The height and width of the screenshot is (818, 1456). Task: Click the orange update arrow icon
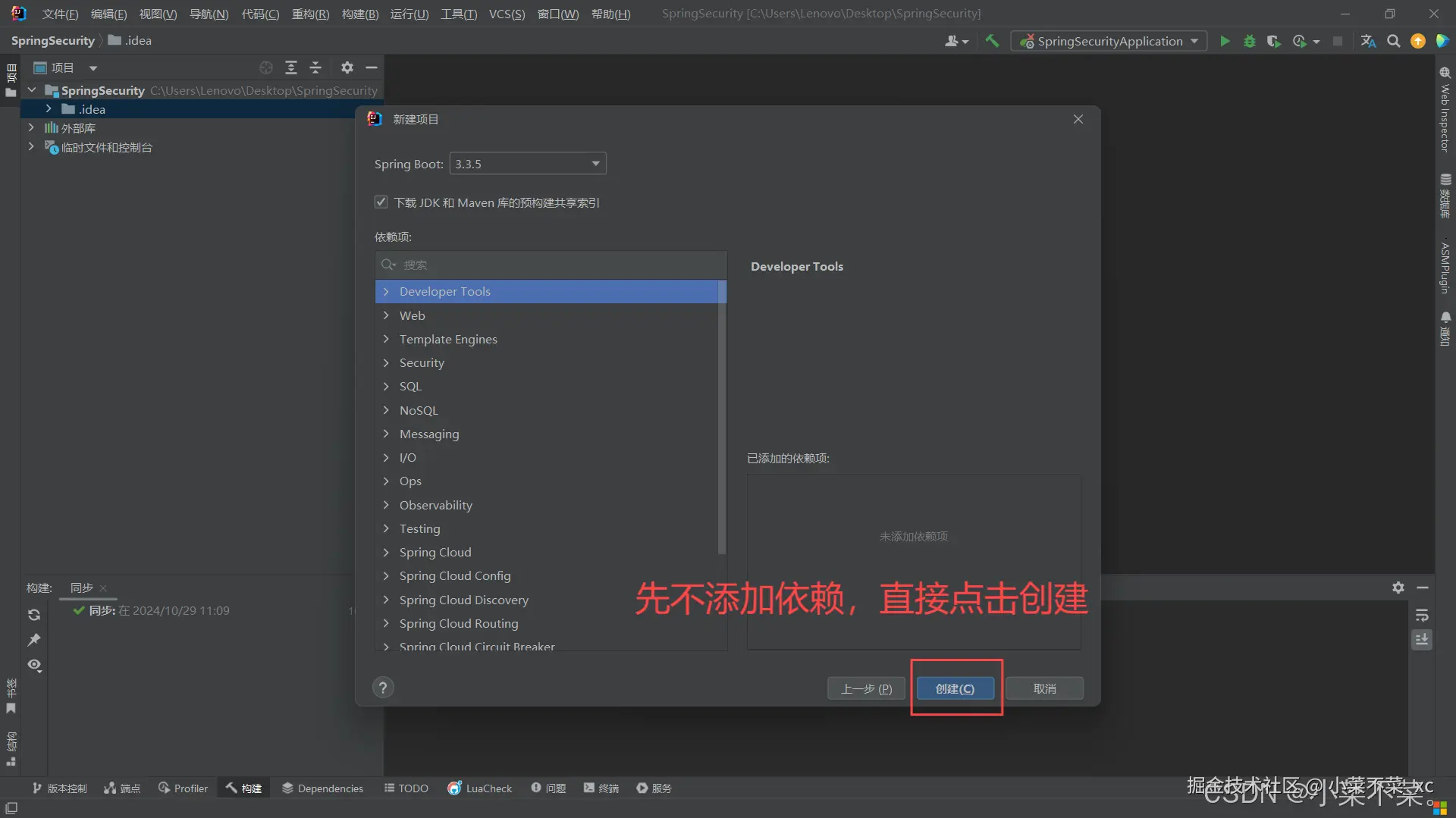1417,41
